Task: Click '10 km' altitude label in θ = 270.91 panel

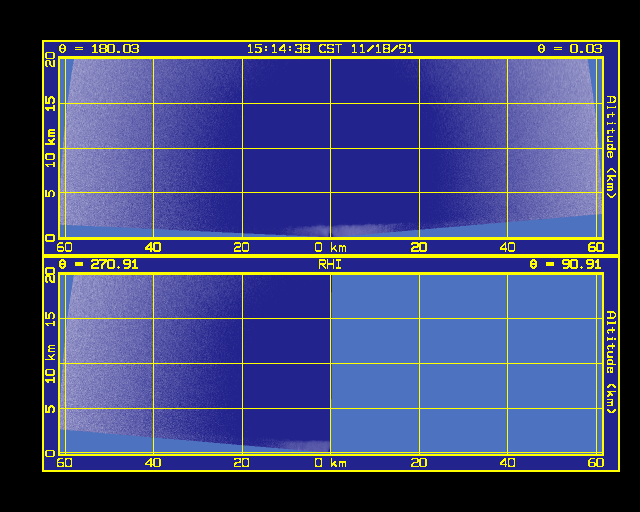Action: point(50,363)
